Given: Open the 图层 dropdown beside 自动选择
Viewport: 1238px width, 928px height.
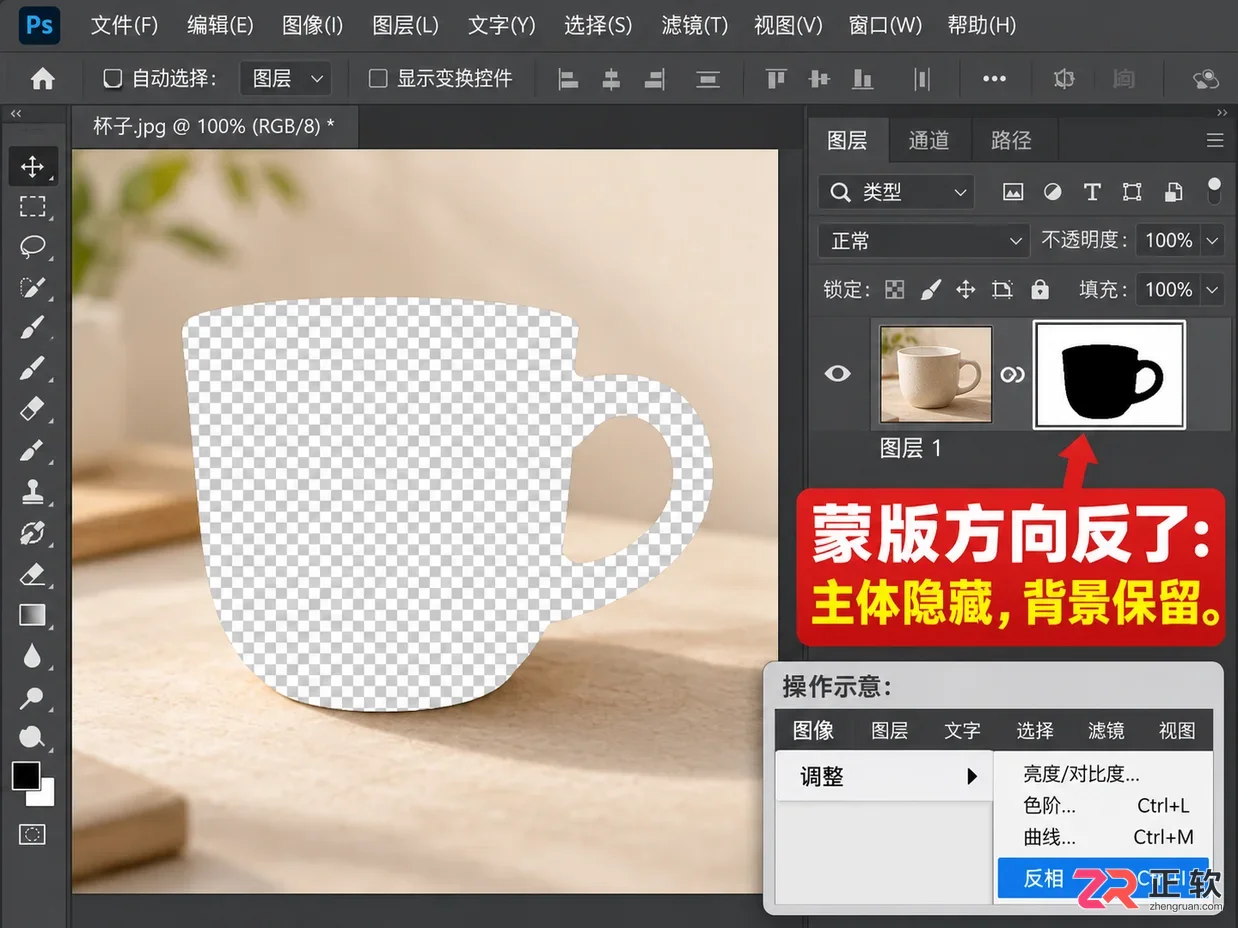Looking at the screenshot, I should tap(286, 78).
